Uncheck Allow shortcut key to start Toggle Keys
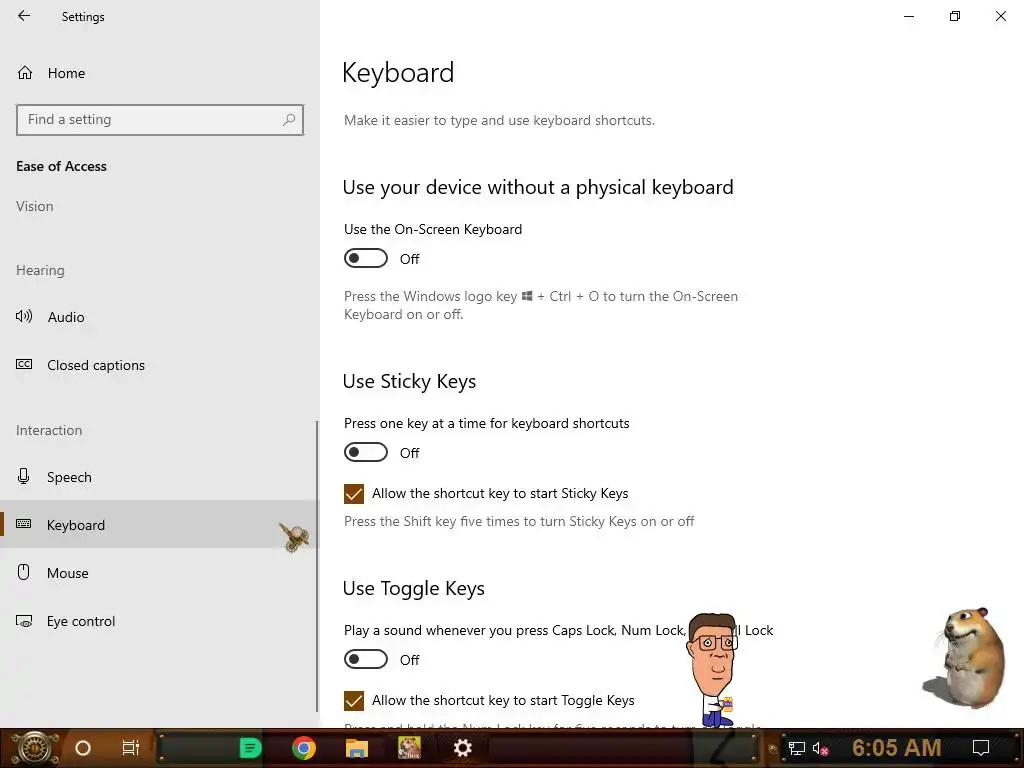The height and width of the screenshot is (768, 1024). [x=354, y=701]
